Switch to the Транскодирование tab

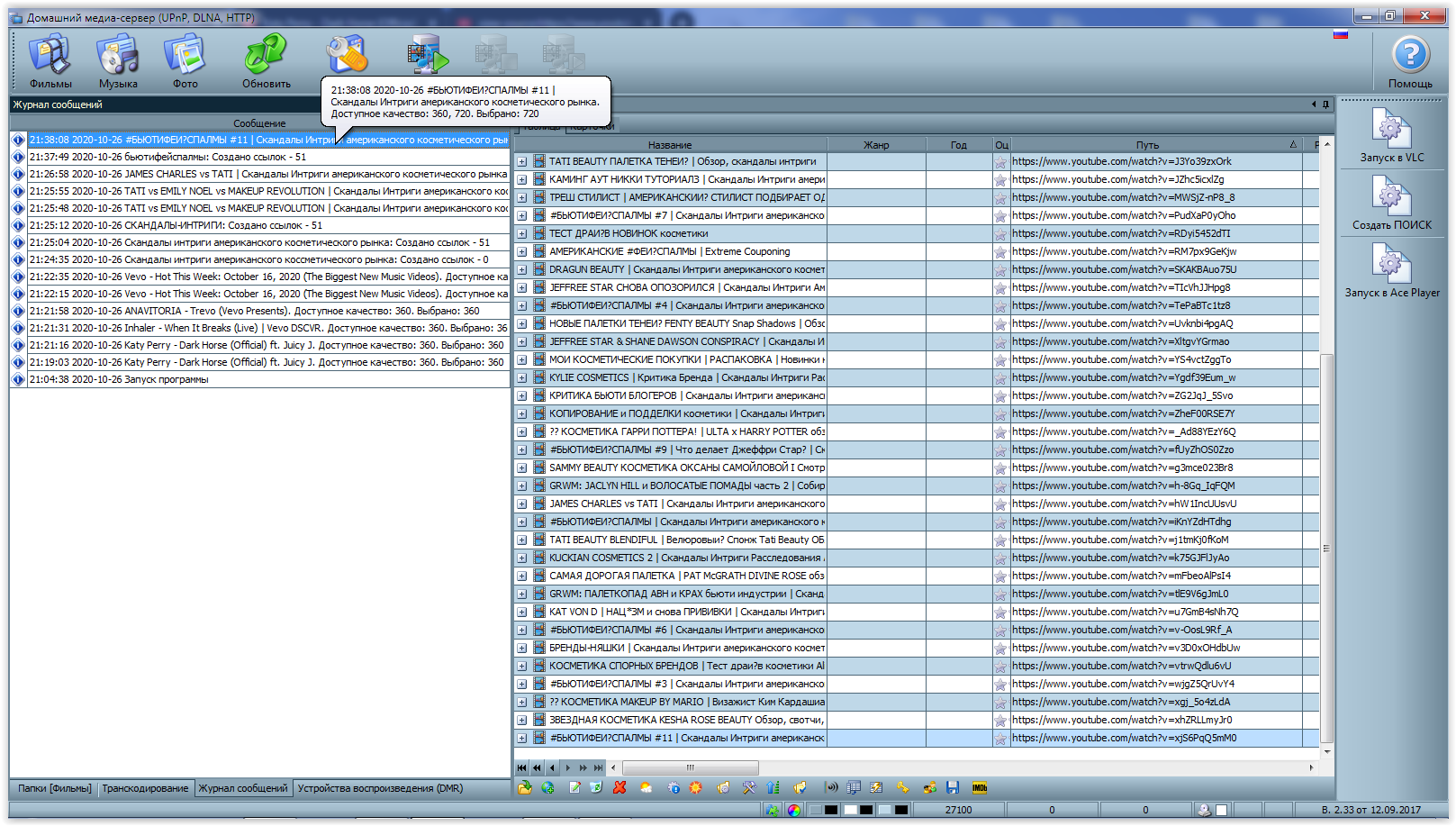145,789
